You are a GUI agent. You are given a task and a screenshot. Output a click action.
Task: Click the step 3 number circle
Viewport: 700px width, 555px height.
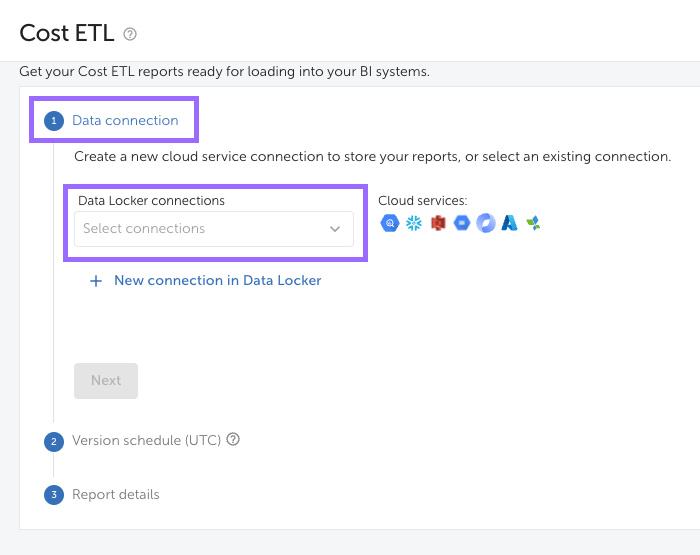(53, 495)
